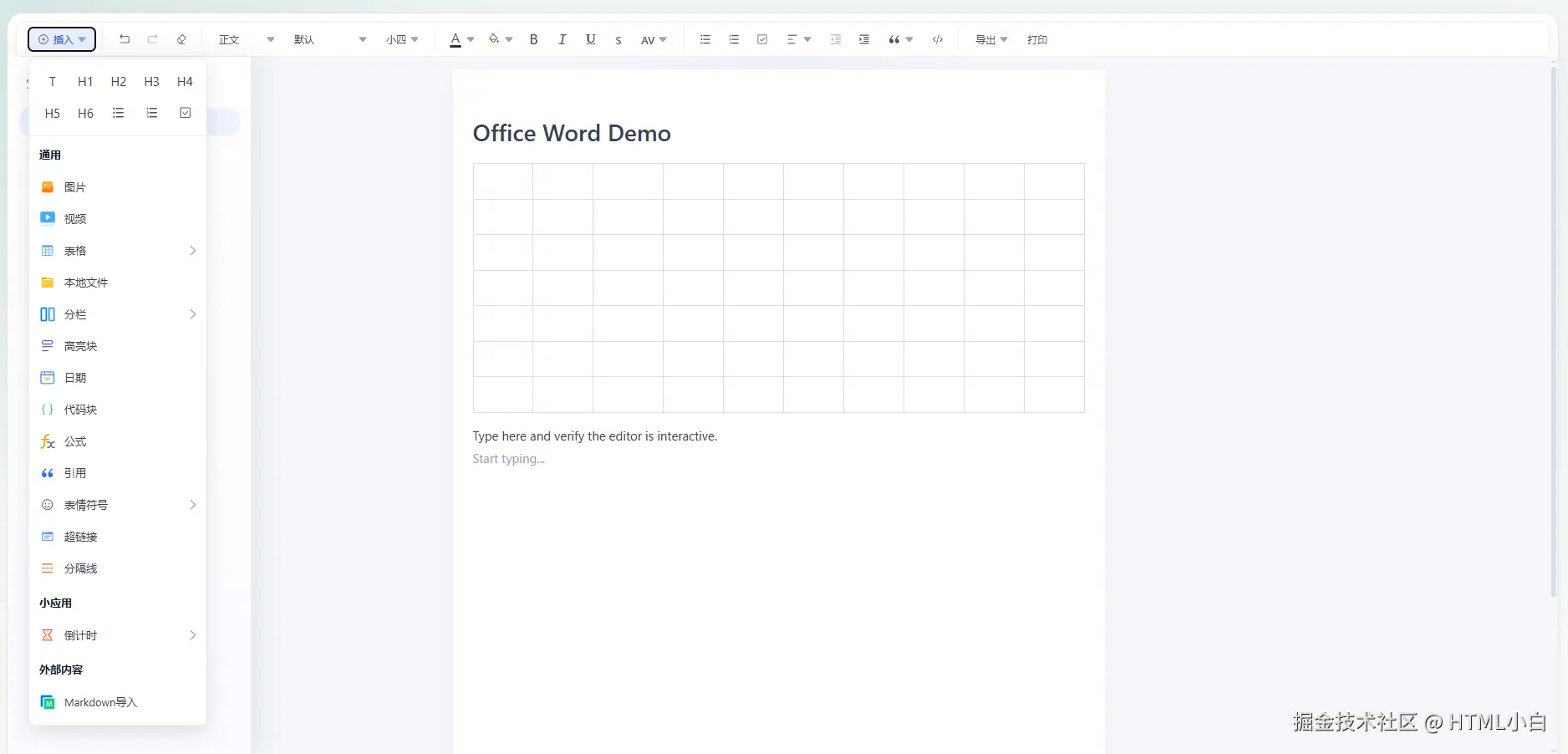Expand the 导出 export dropdown
The width and height of the screenshot is (1568, 754).
(x=991, y=39)
